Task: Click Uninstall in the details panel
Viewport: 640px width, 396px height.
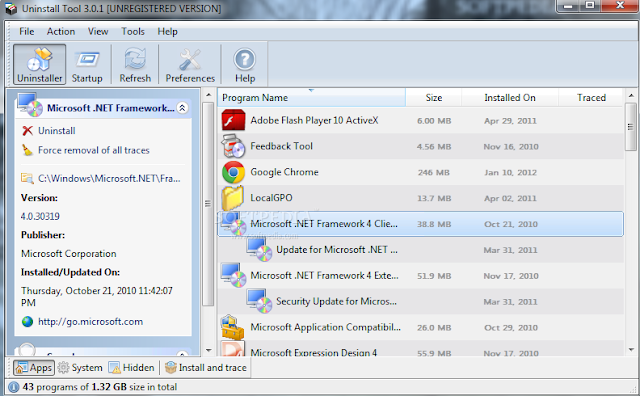Action: [57, 131]
